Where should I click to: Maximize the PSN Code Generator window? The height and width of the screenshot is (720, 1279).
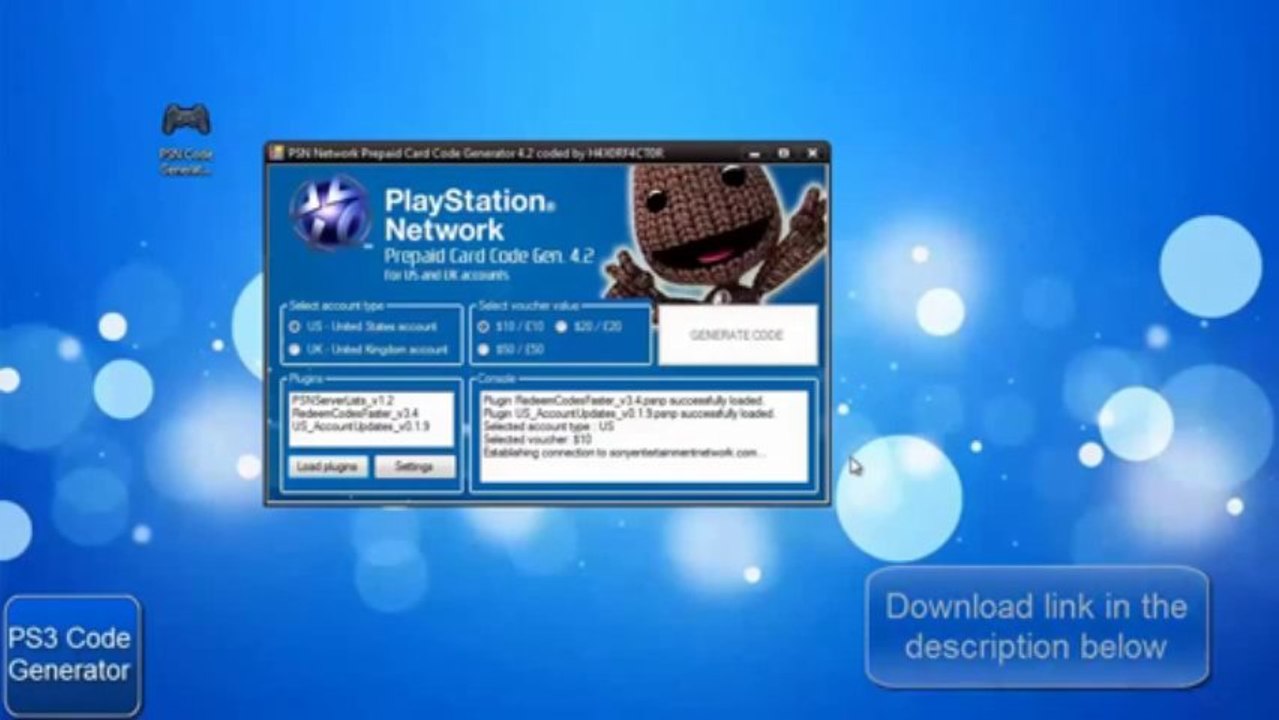pos(783,153)
